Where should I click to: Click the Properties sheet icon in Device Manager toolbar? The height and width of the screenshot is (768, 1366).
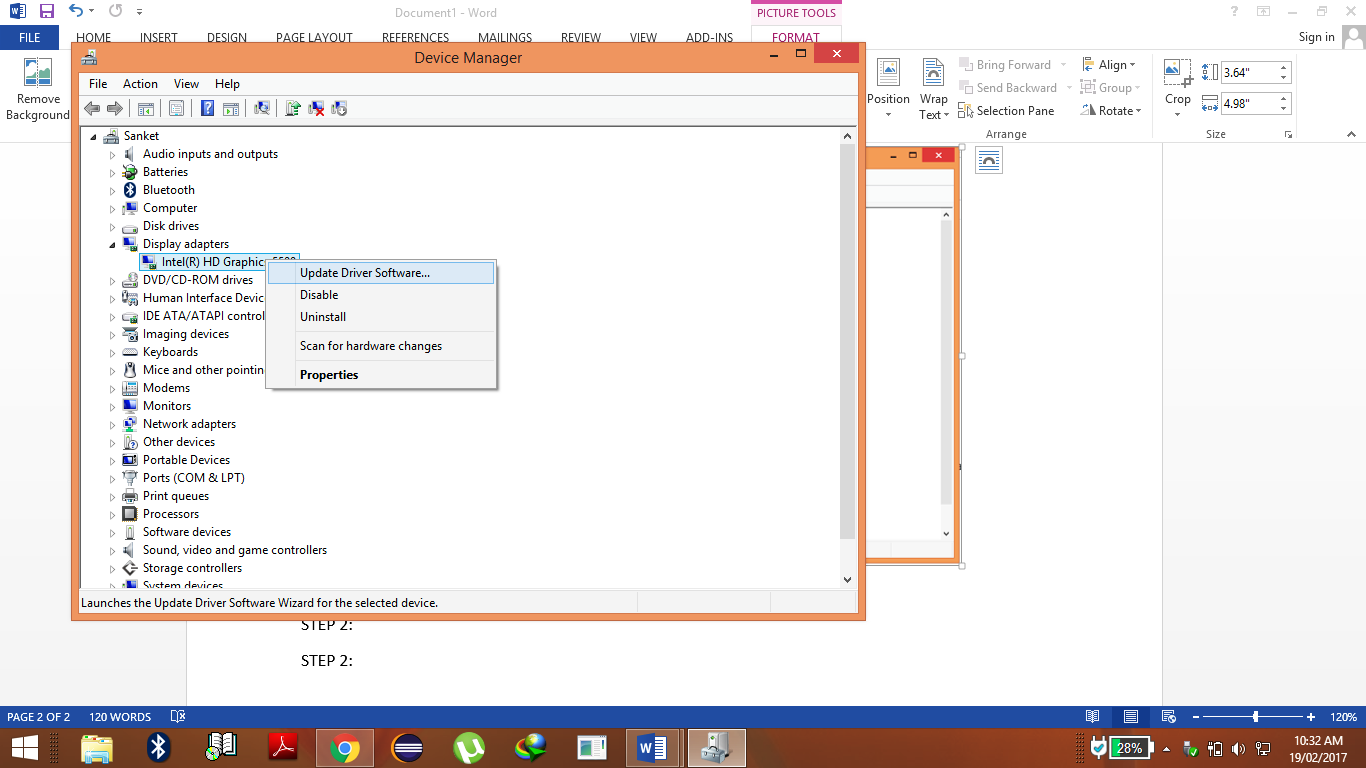(176, 108)
